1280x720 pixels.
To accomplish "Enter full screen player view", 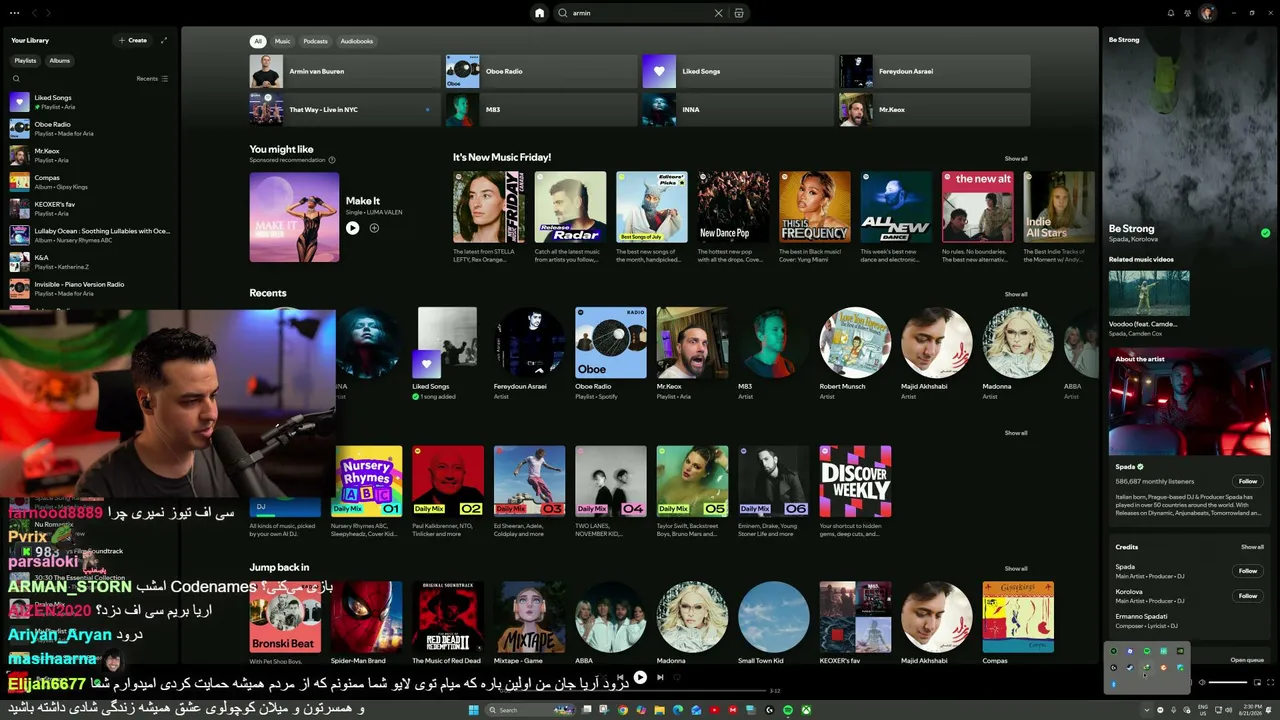I will click(x=1271, y=683).
